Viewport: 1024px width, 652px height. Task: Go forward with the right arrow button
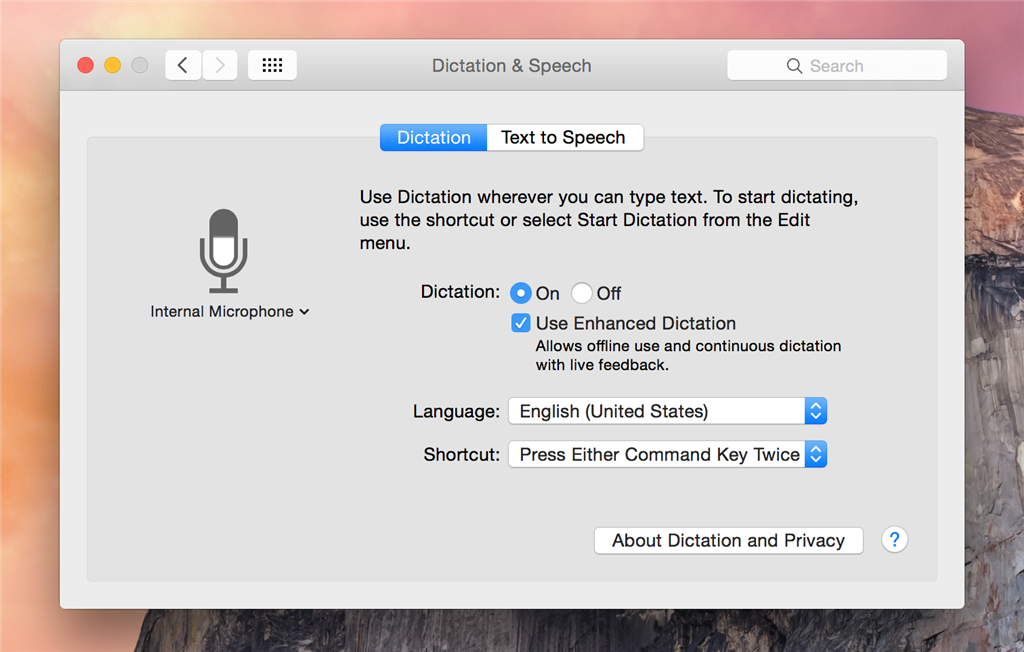coord(220,65)
